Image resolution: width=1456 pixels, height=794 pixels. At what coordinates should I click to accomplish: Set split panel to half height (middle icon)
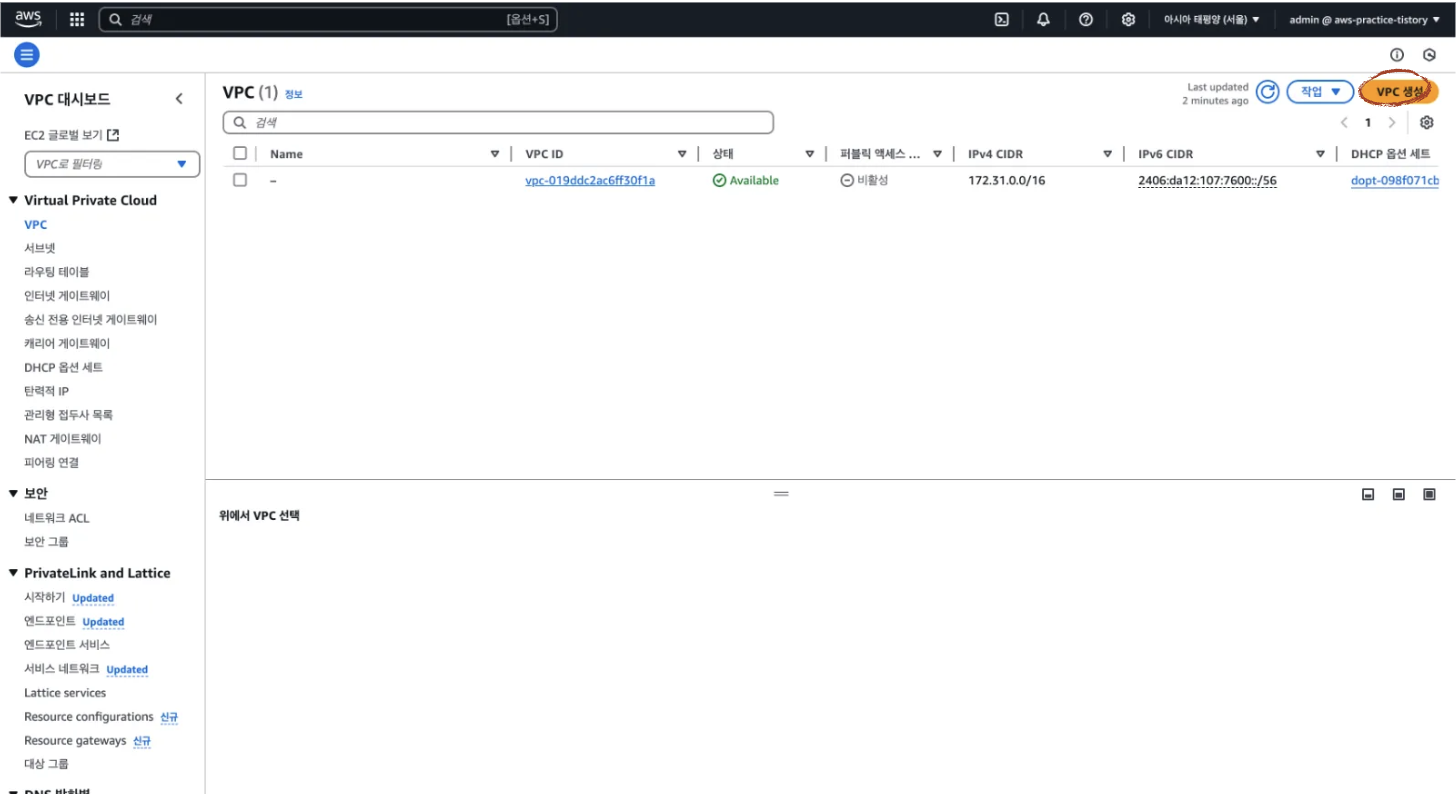(1399, 494)
